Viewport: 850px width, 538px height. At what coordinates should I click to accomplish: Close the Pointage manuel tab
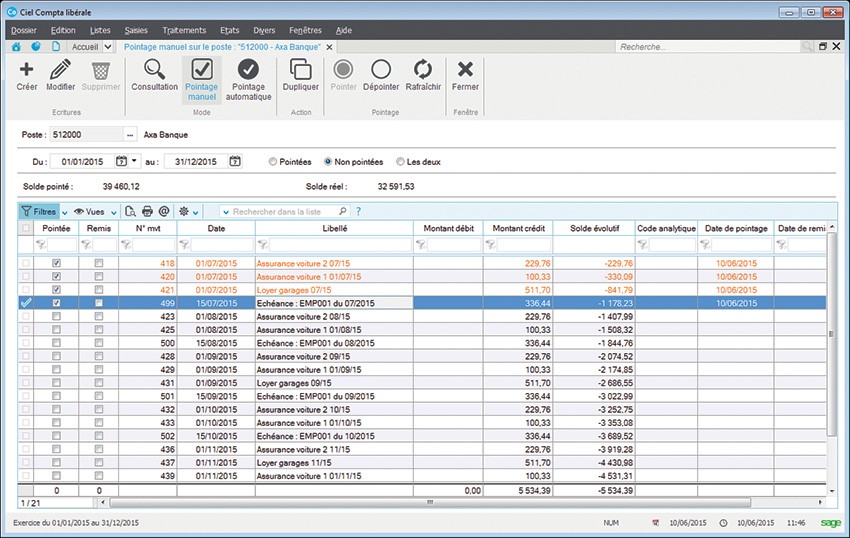pos(329,47)
